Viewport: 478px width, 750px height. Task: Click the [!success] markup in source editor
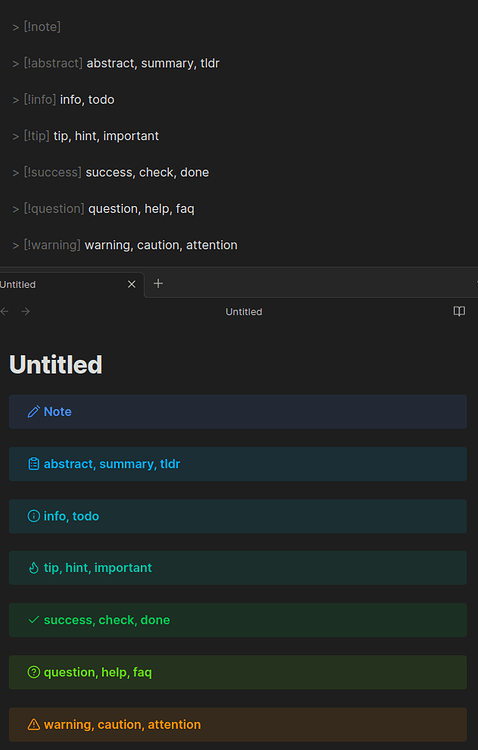pyautogui.click(x=53, y=172)
